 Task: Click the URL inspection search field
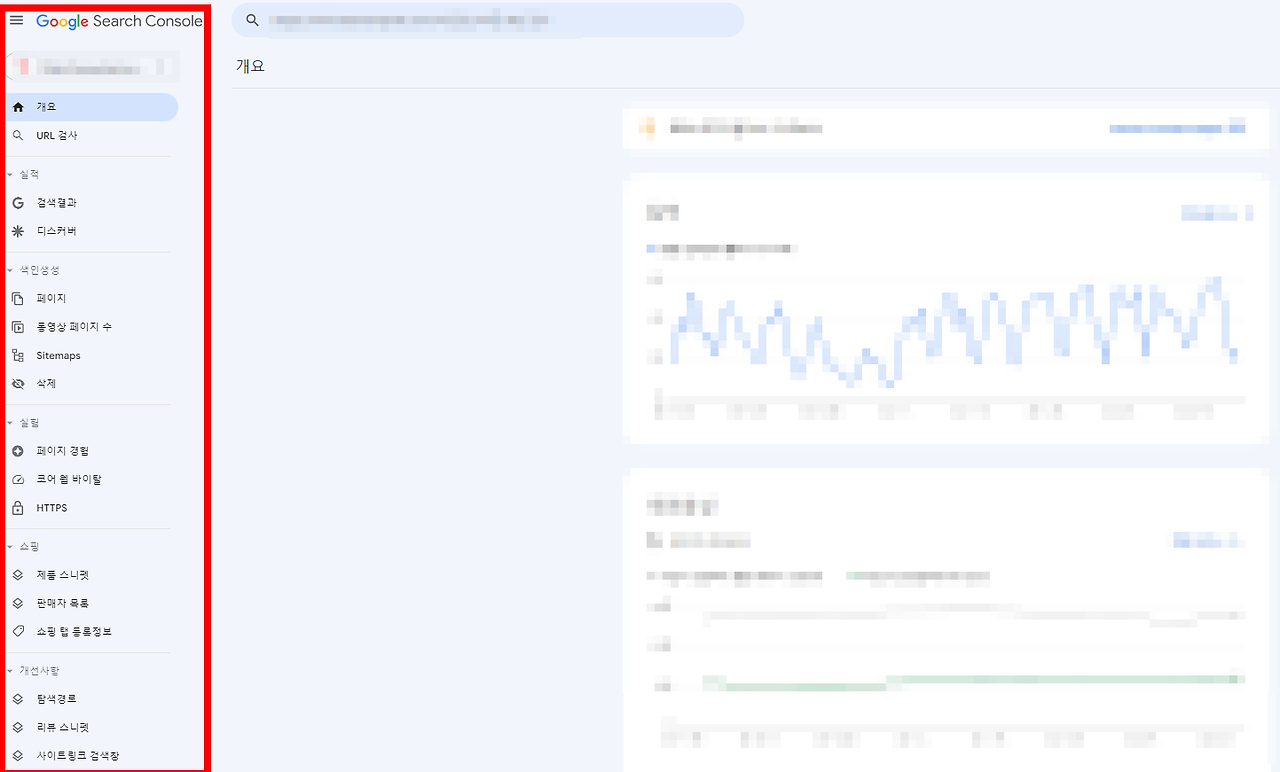coord(488,20)
